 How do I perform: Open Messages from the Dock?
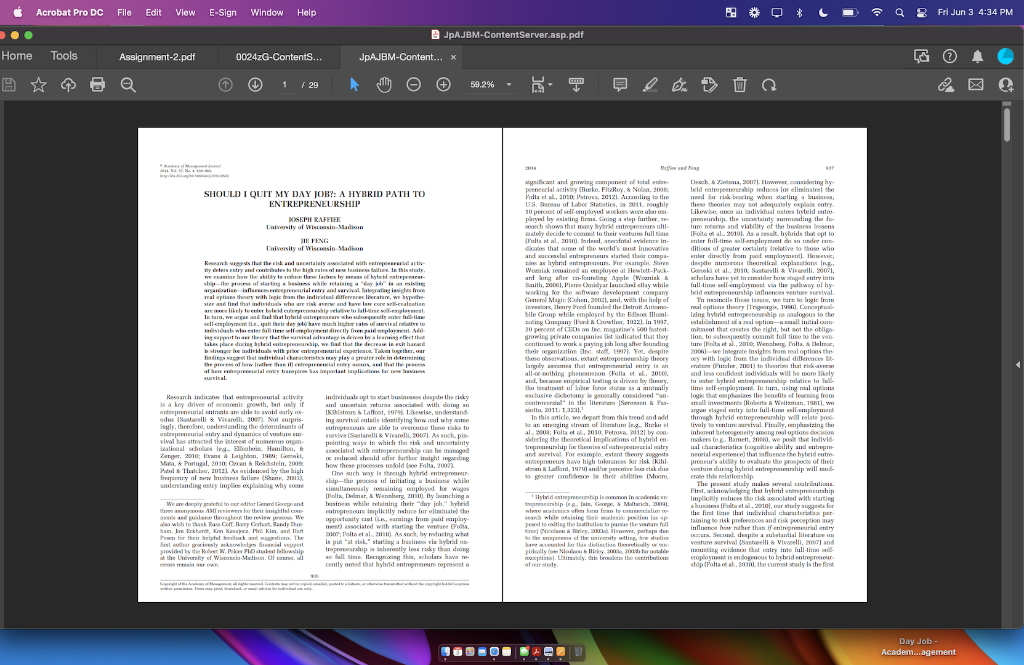[x=524, y=651]
